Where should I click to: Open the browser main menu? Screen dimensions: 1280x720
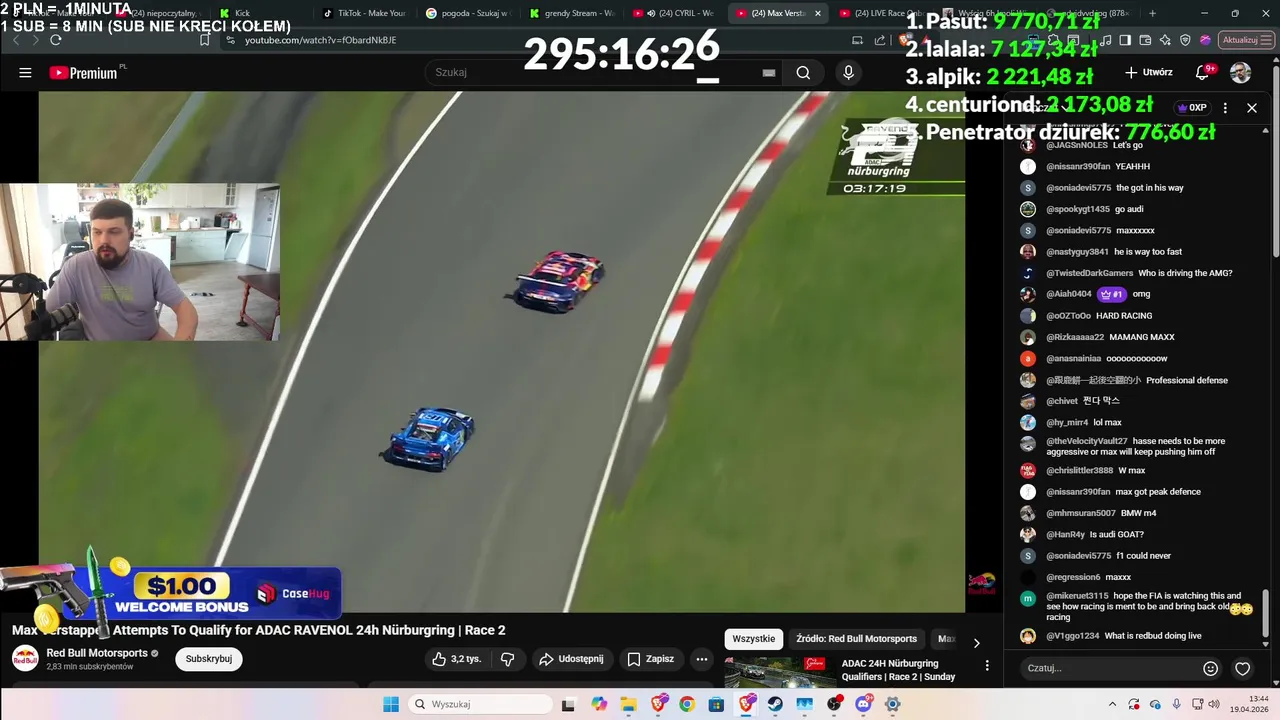[x=1267, y=40]
